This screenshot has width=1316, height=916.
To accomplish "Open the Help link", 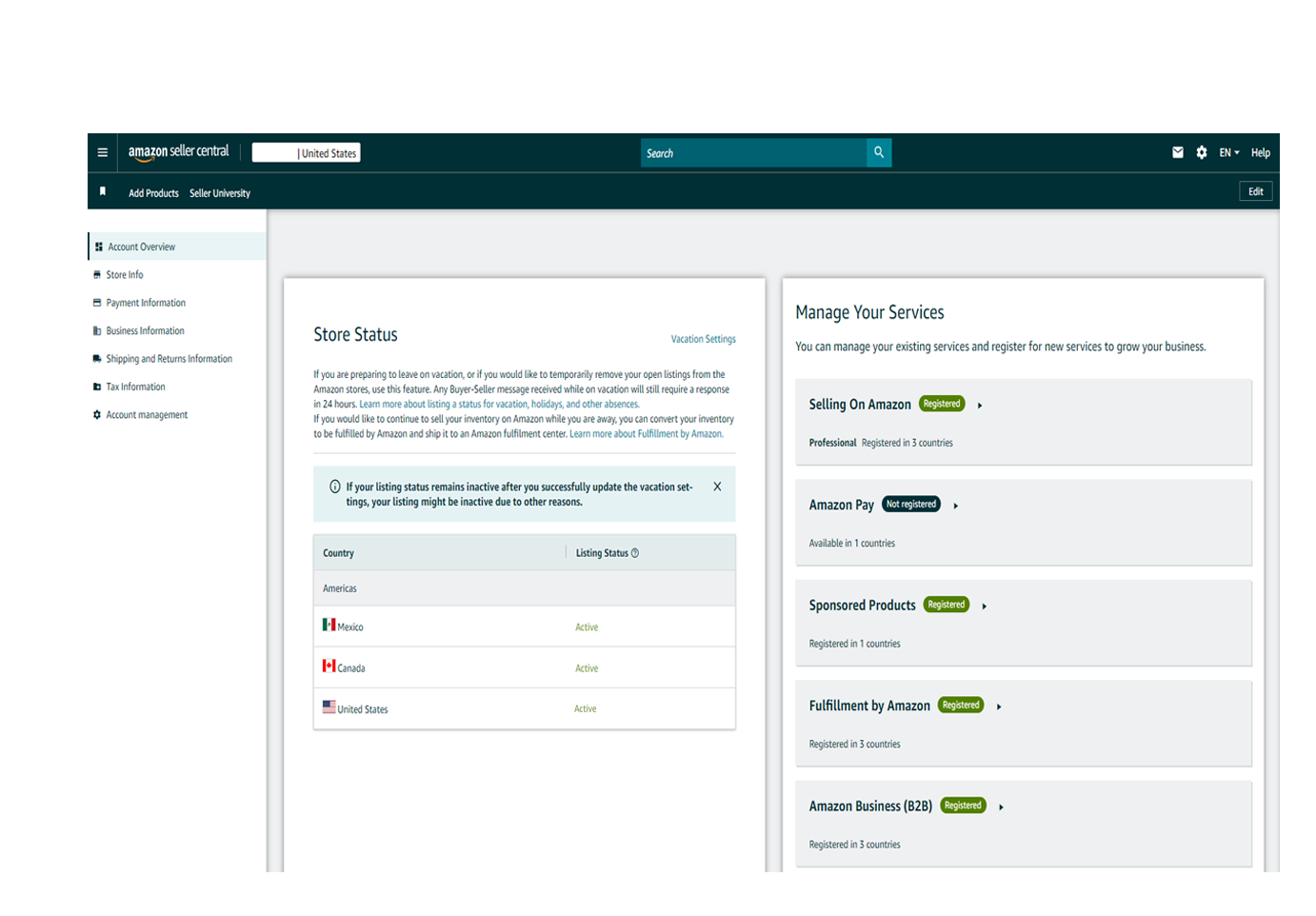I will pos(1261,152).
